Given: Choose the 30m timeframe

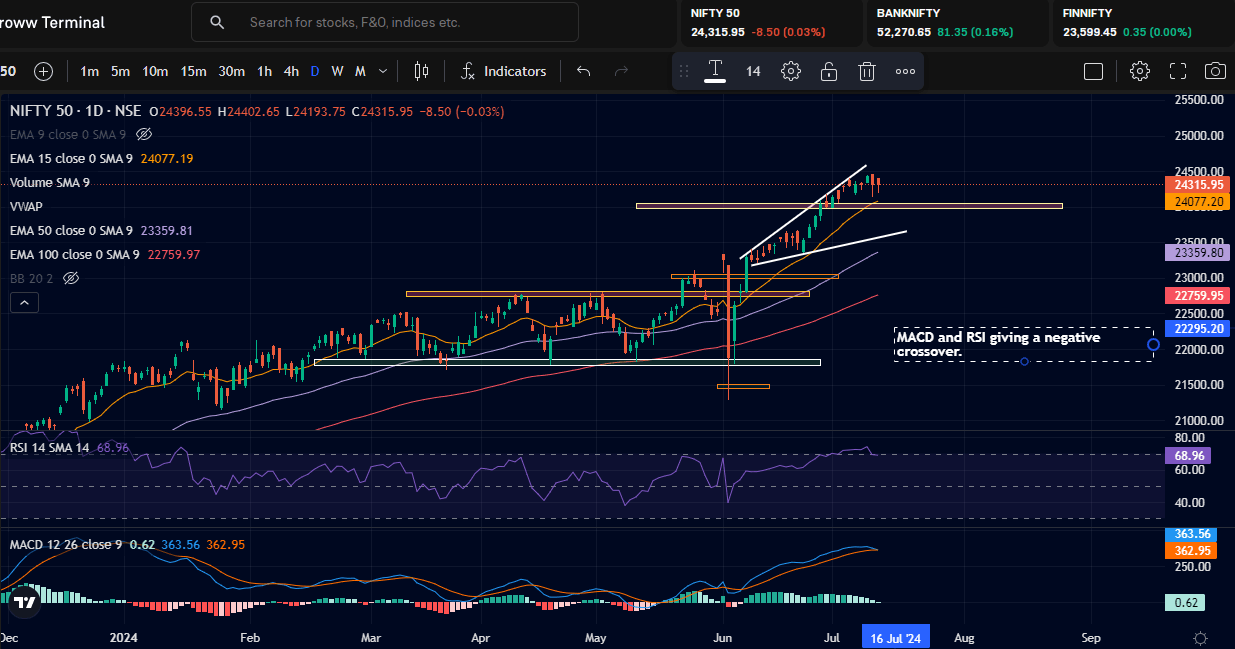Looking at the screenshot, I should (232, 71).
